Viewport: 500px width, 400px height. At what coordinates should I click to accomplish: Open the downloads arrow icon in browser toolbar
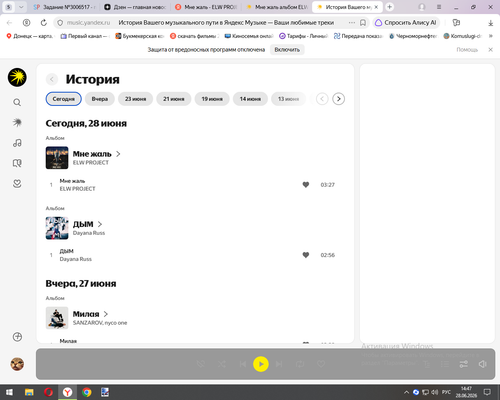point(490,23)
